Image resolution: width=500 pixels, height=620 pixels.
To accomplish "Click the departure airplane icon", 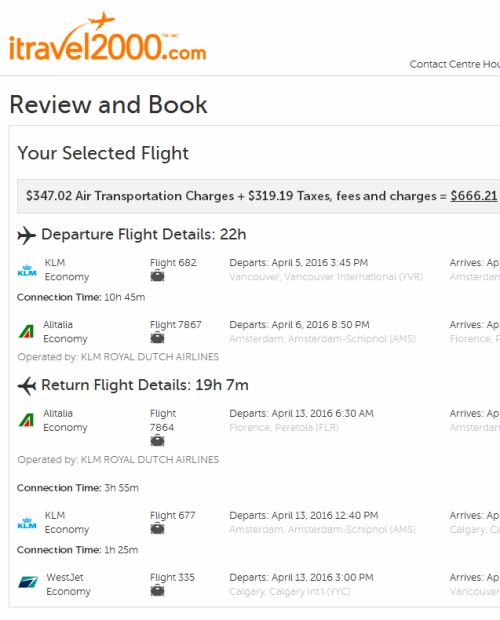I will tap(26, 235).
